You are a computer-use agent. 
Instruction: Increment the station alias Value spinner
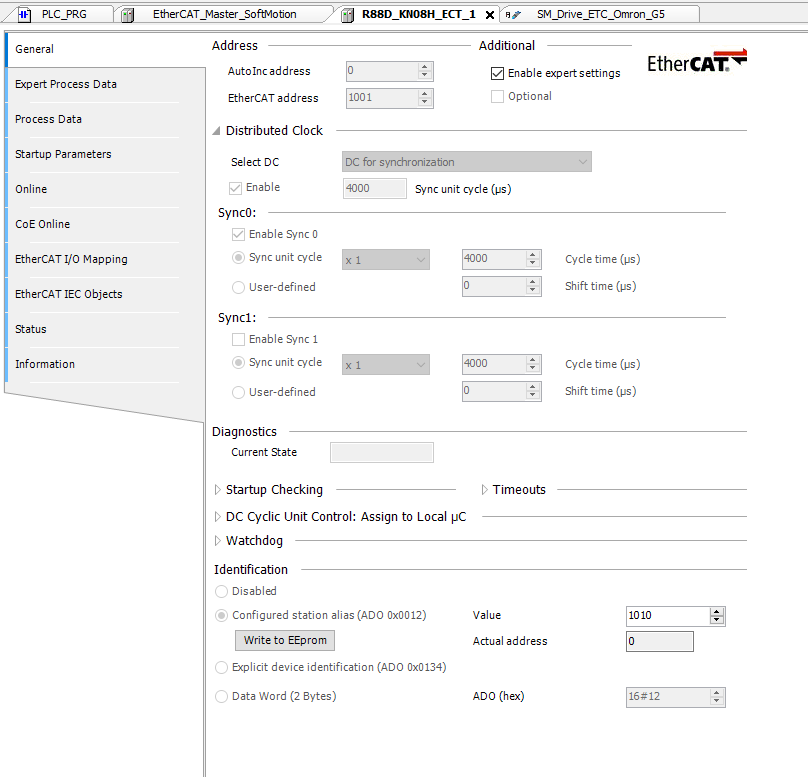716,611
